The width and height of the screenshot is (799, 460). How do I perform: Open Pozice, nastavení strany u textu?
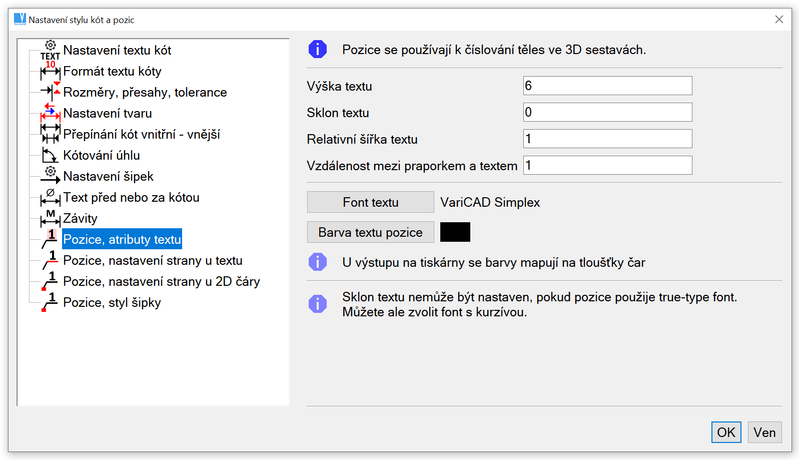click(x=152, y=260)
